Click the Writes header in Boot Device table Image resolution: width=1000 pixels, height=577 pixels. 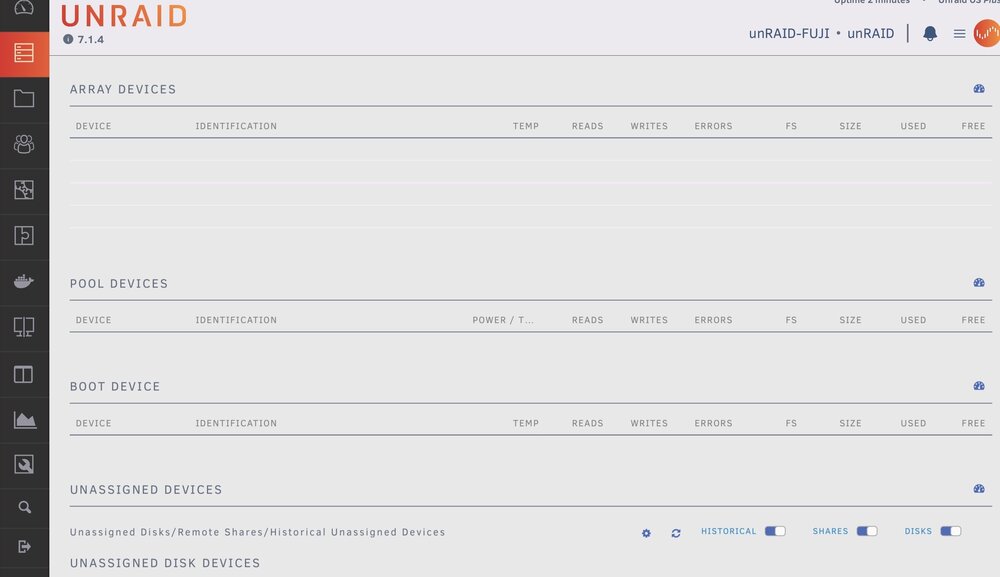point(649,423)
